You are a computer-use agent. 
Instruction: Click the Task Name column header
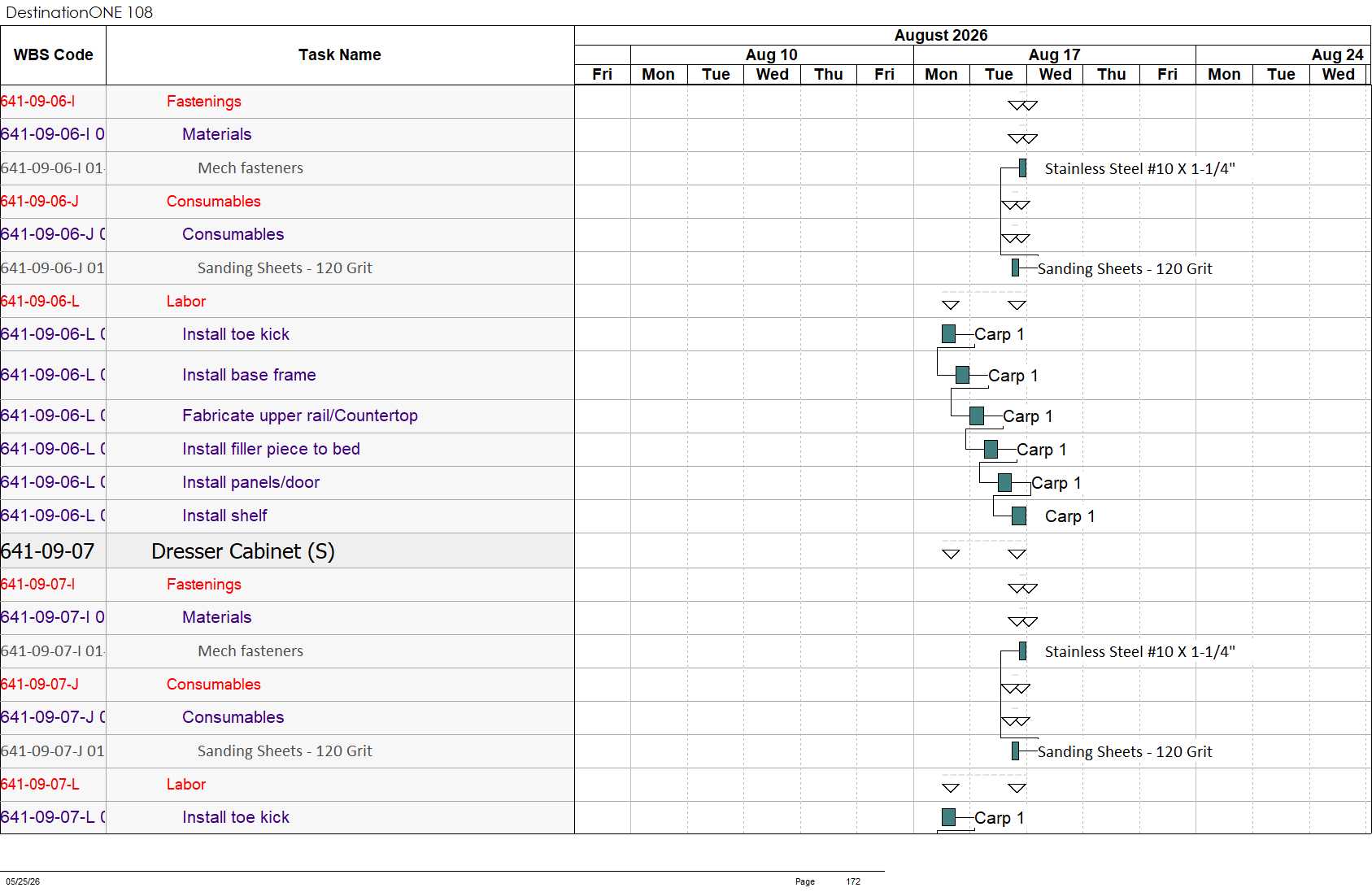340,55
